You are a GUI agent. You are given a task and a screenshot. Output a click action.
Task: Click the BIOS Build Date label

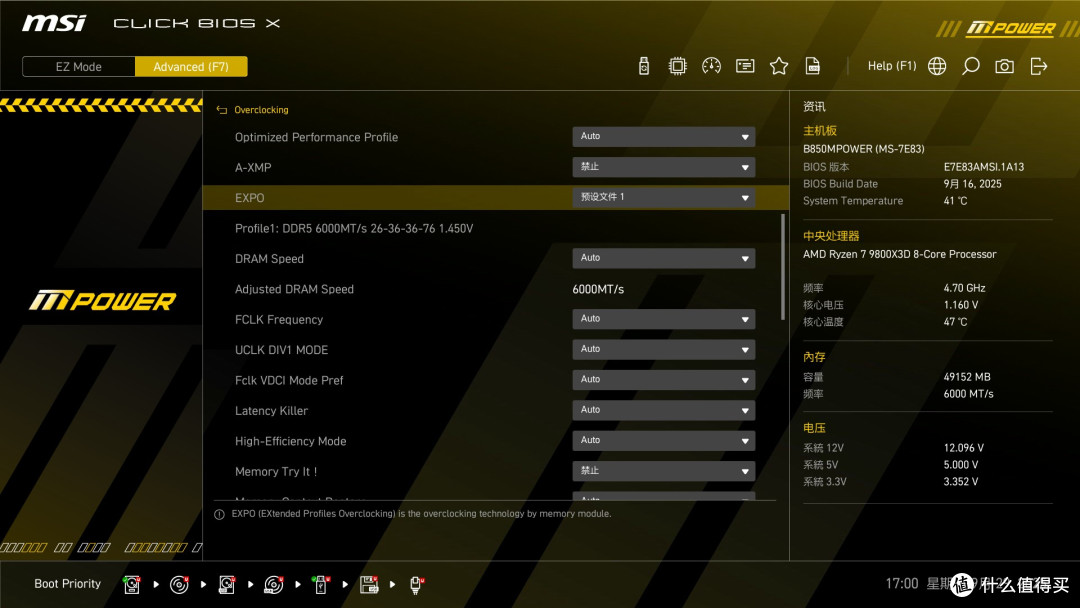click(x=840, y=184)
